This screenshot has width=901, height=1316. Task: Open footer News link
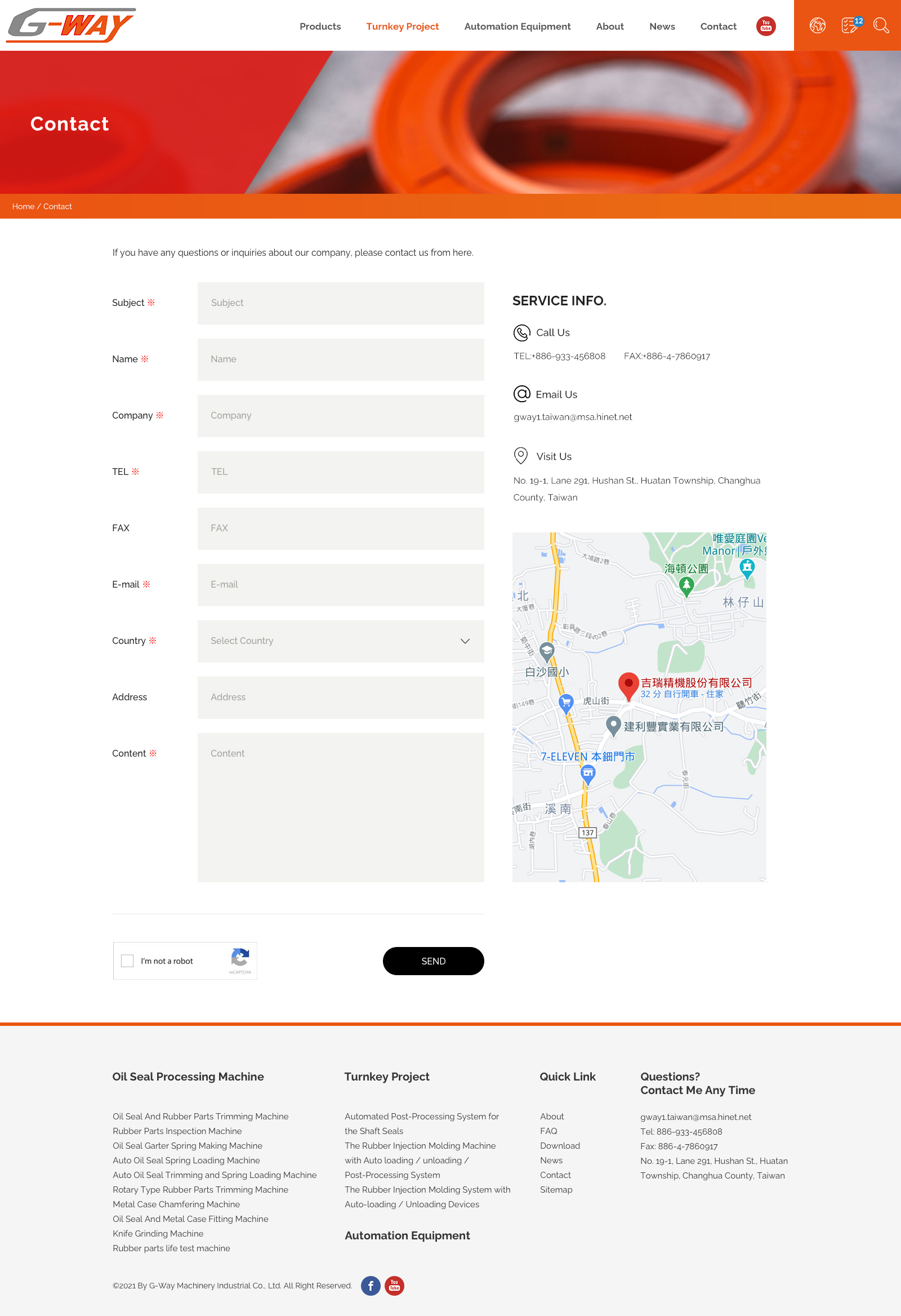pos(551,1161)
